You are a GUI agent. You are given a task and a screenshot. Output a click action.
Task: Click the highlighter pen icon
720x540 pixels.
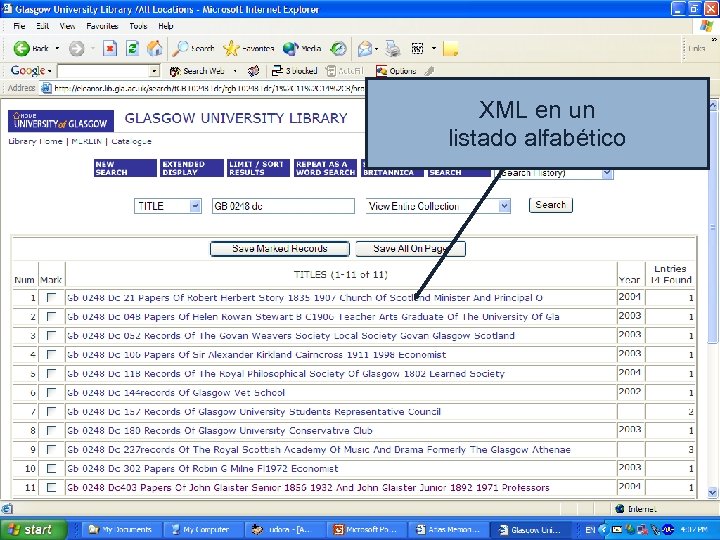(x=429, y=71)
